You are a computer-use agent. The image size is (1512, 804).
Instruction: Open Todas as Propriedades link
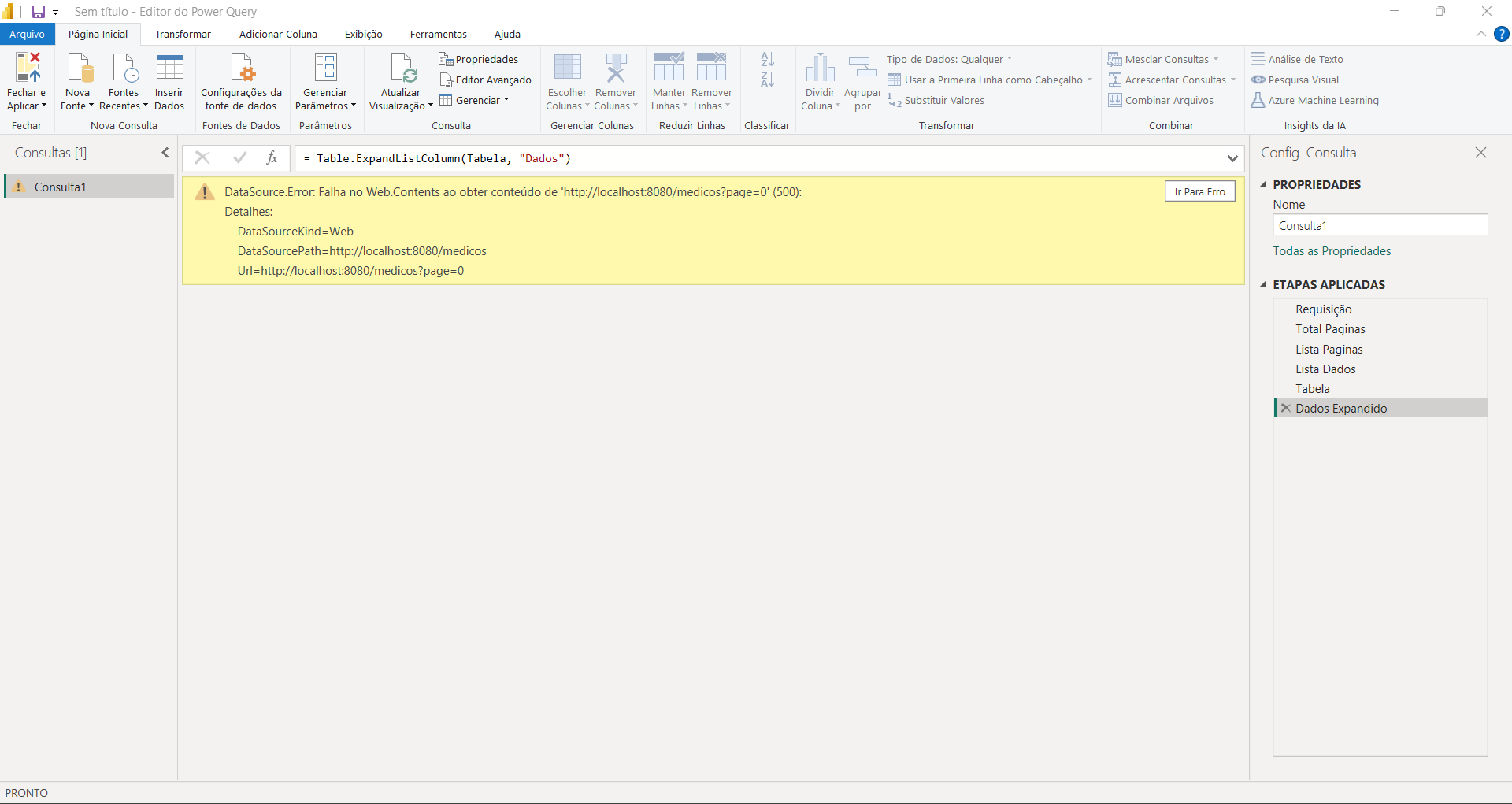(x=1332, y=250)
